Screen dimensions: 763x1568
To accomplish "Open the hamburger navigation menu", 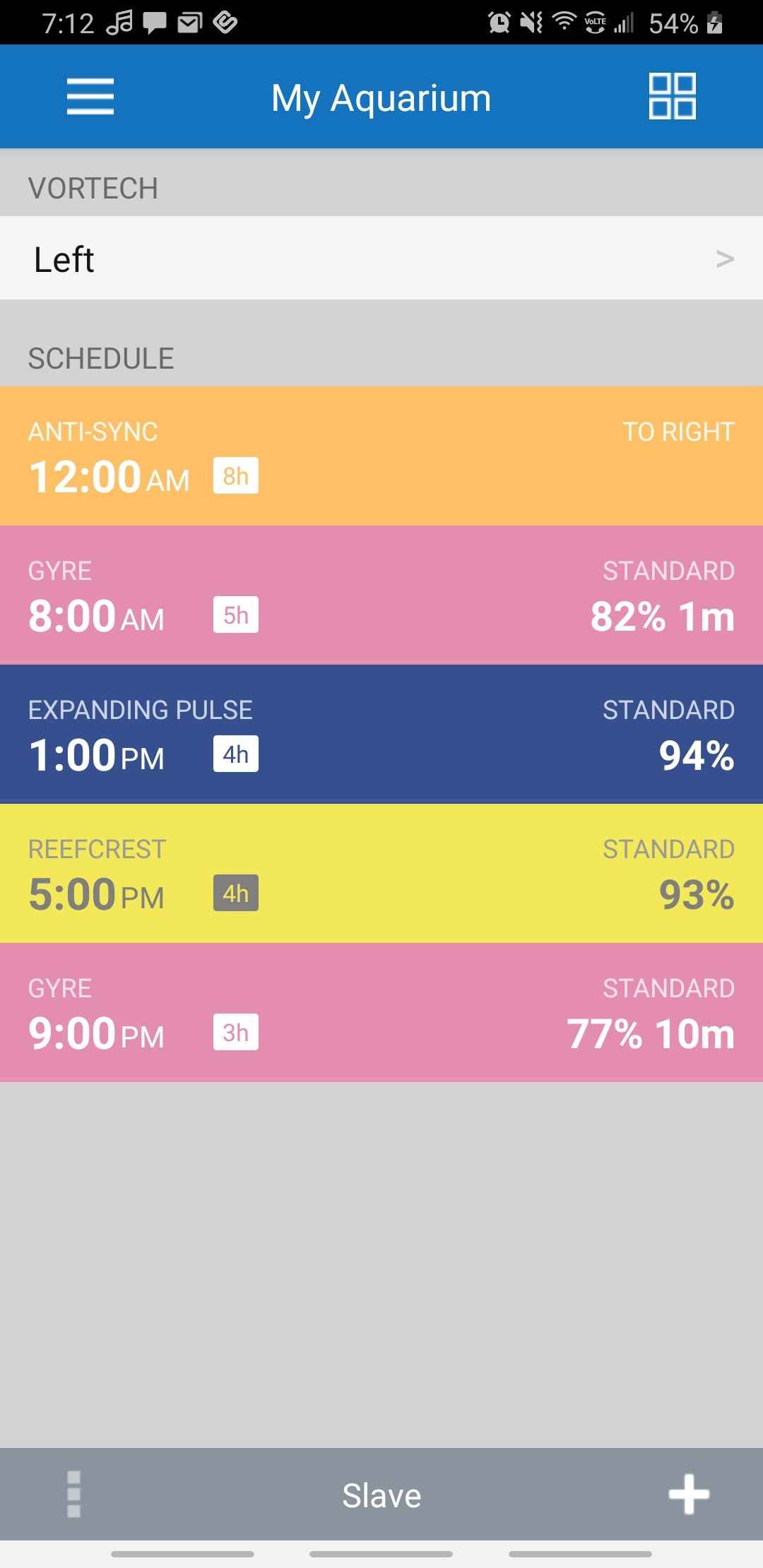I will [90, 97].
